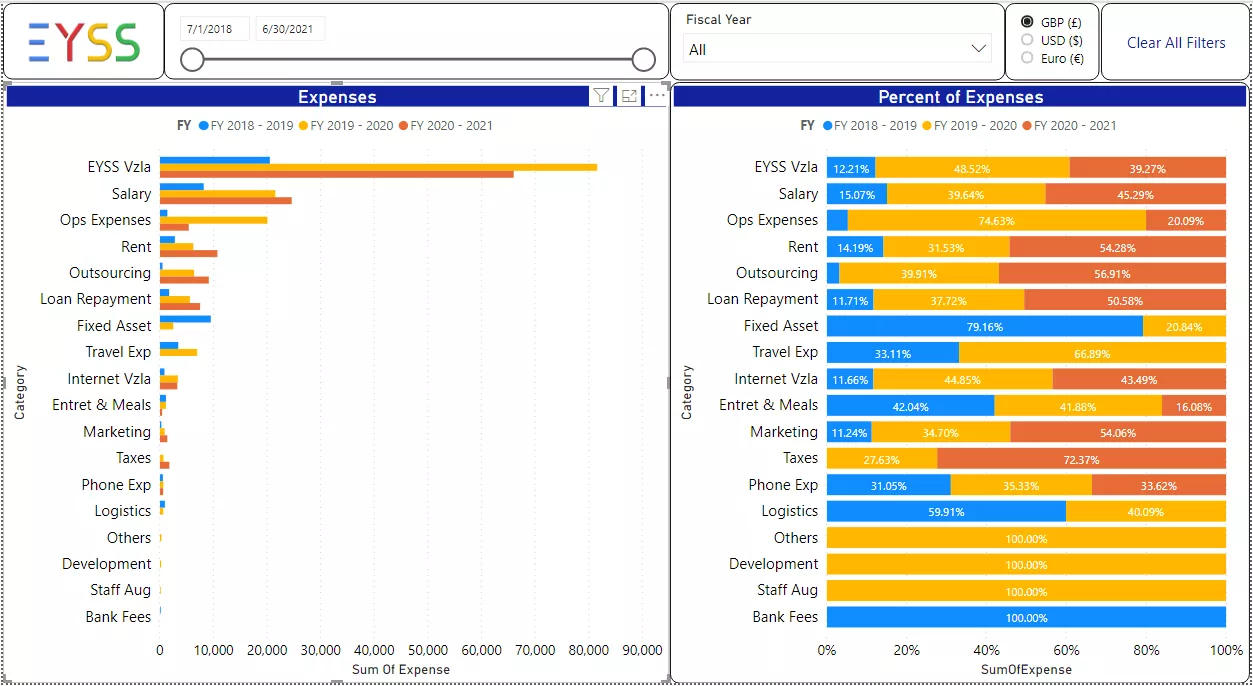Click the 7/1/2018 start date field
This screenshot has width=1253, height=686.
214,29
